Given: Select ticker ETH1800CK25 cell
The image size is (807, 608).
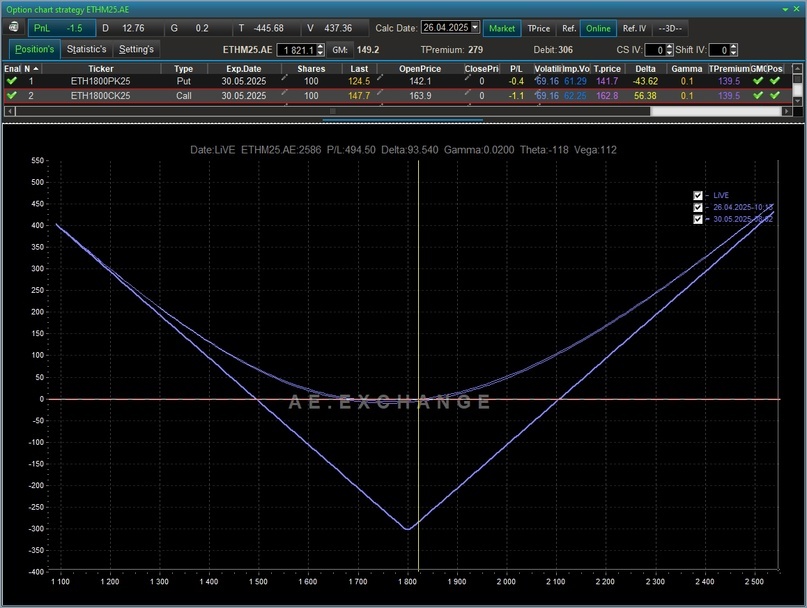Looking at the screenshot, I should pyautogui.click(x=101, y=95).
